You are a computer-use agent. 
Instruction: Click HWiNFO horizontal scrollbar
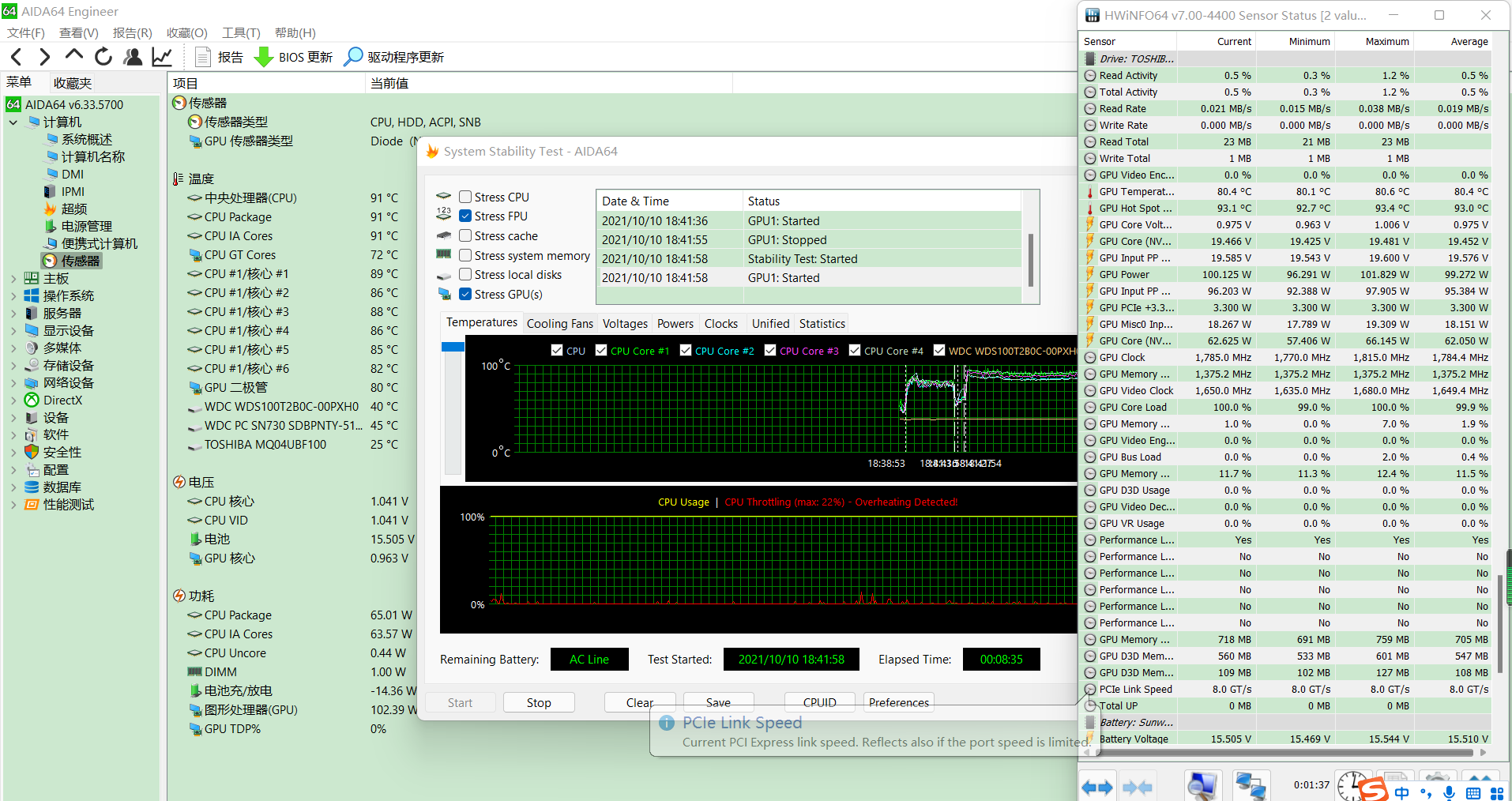point(1284,753)
